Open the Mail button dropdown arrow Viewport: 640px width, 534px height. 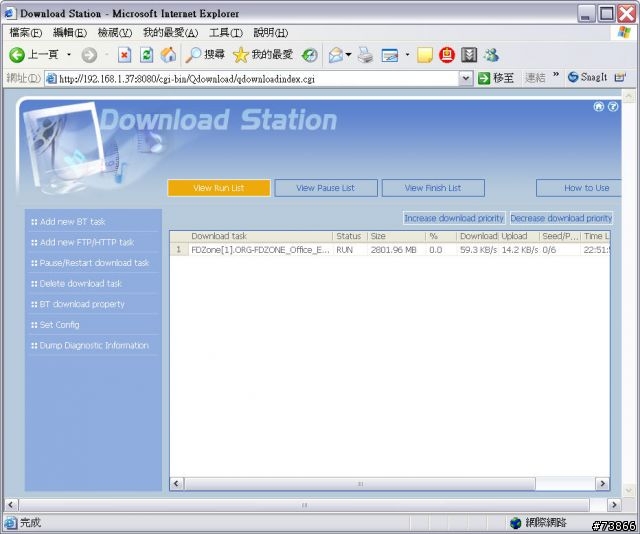point(349,54)
